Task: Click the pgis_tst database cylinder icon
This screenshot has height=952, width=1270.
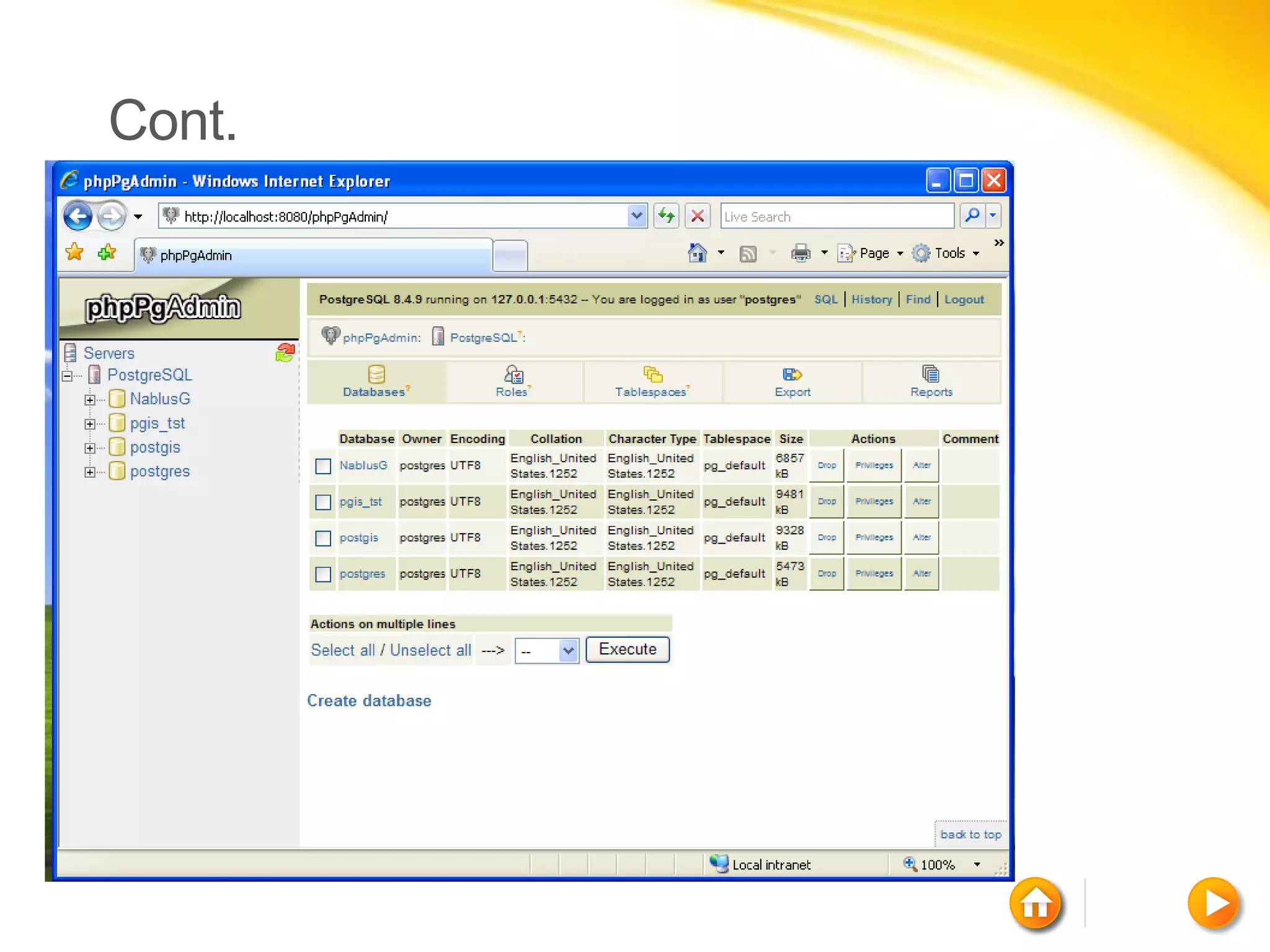Action: (x=117, y=423)
